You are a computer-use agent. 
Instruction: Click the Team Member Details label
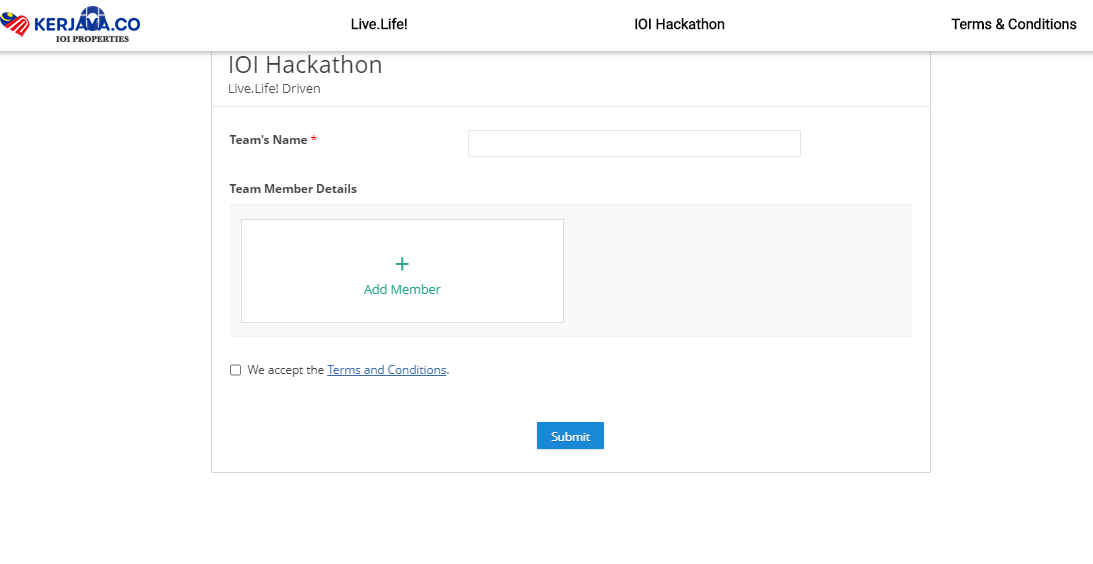click(x=293, y=189)
